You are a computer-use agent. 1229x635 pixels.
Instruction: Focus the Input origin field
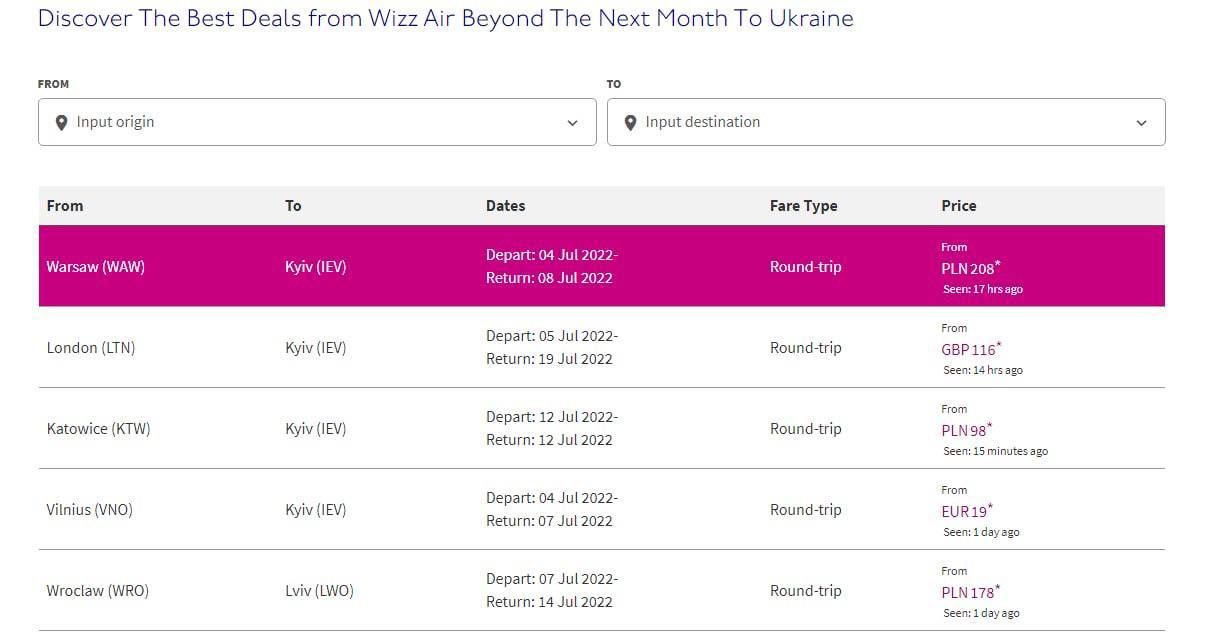click(317, 122)
